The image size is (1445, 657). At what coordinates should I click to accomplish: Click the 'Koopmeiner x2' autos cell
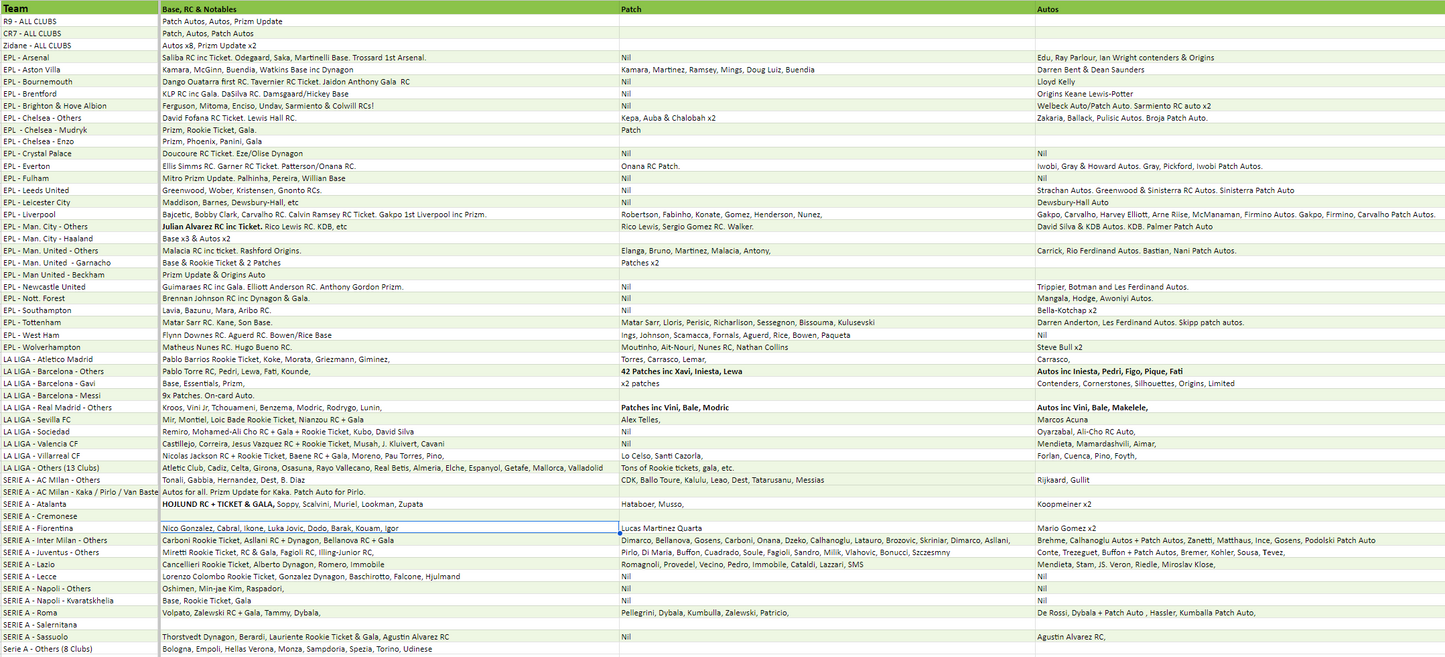pyautogui.click(x=1238, y=504)
